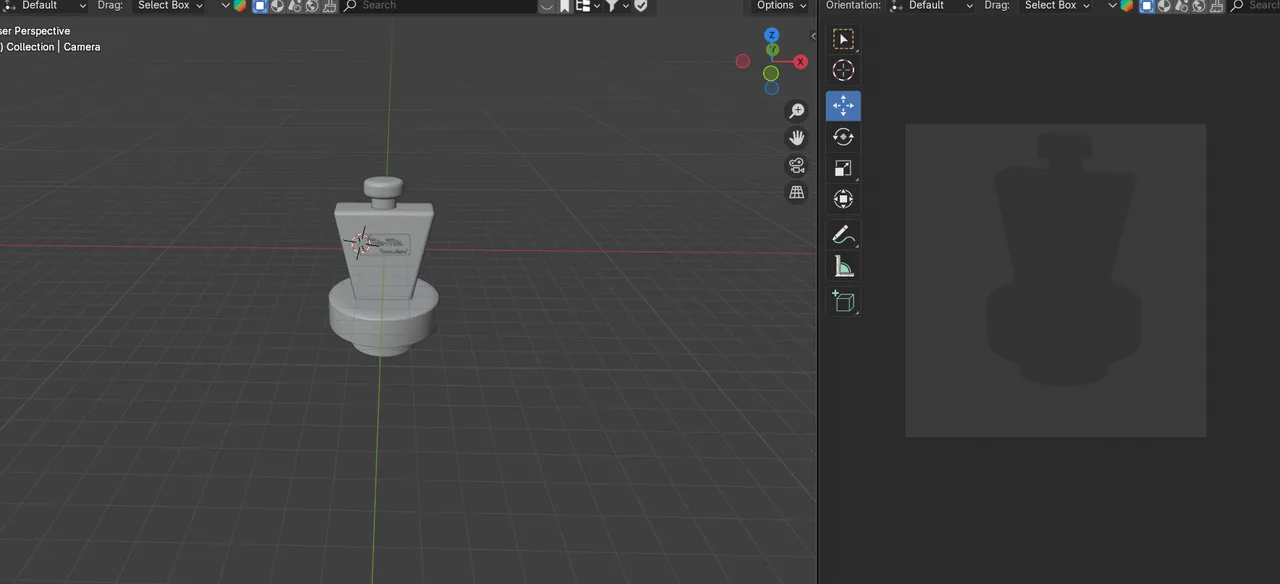1280x584 pixels.
Task: Open the Options dropdown
Action: [x=781, y=5]
